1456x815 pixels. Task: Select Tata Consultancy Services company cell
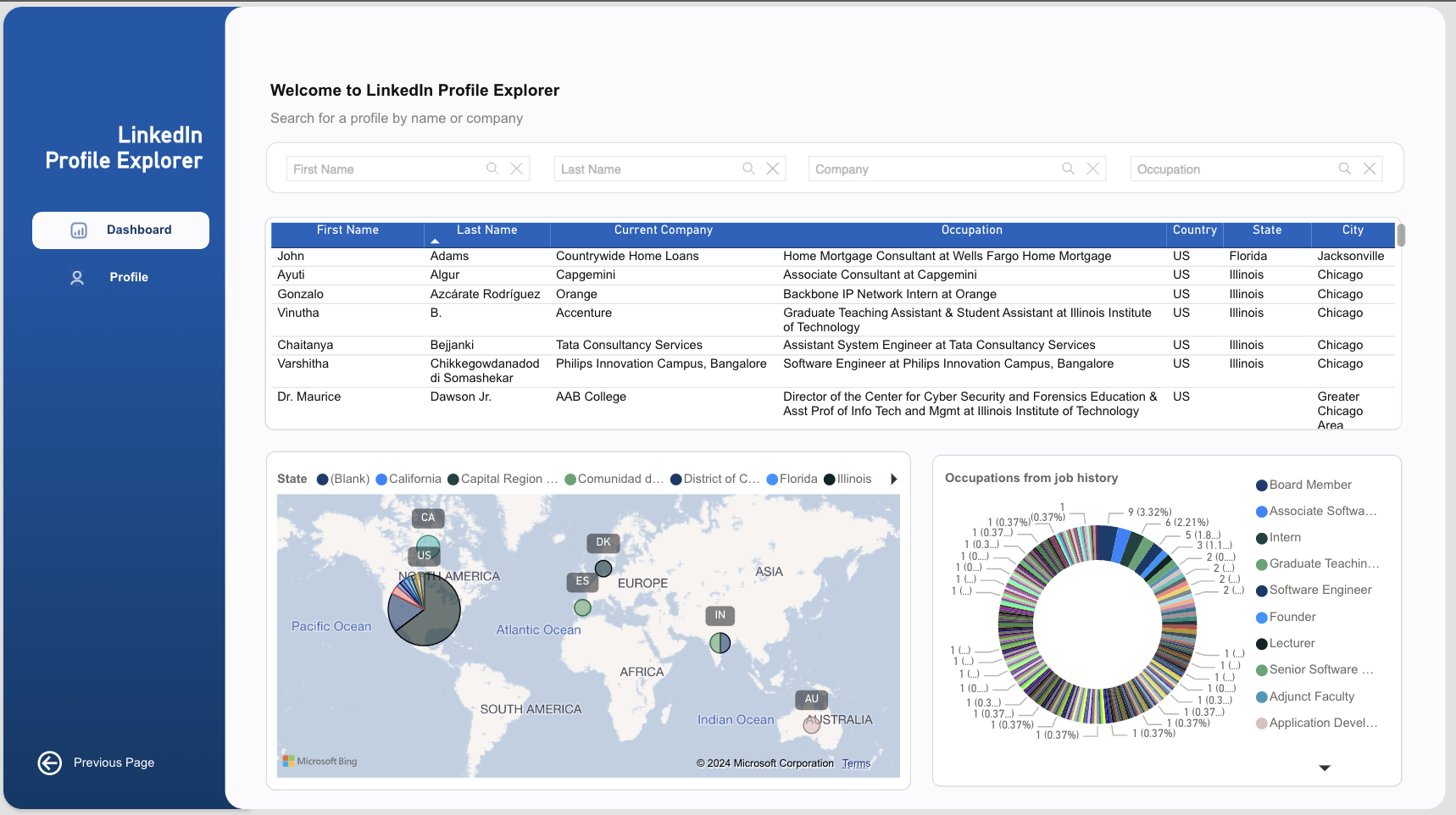point(629,346)
